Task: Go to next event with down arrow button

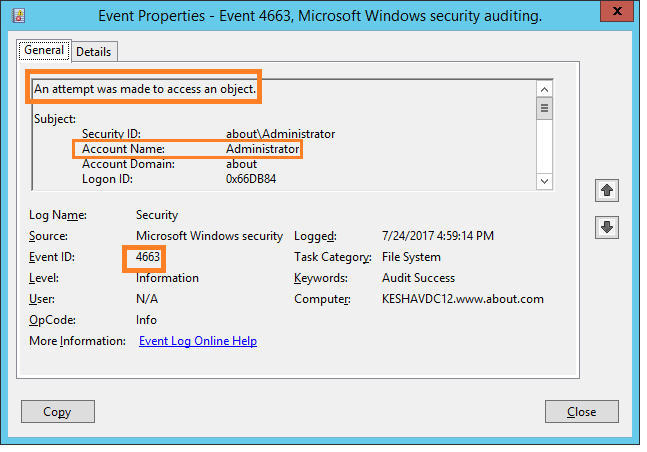Action: coord(605,227)
